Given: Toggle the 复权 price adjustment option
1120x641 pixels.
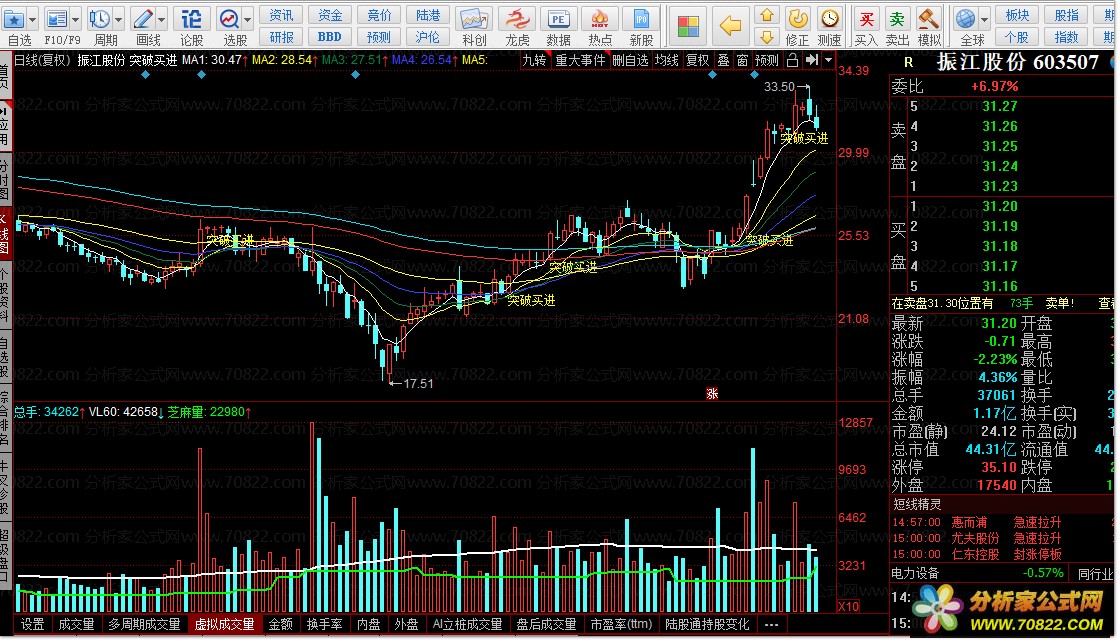Looking at the screenshot, I should (x=697, y=61).
